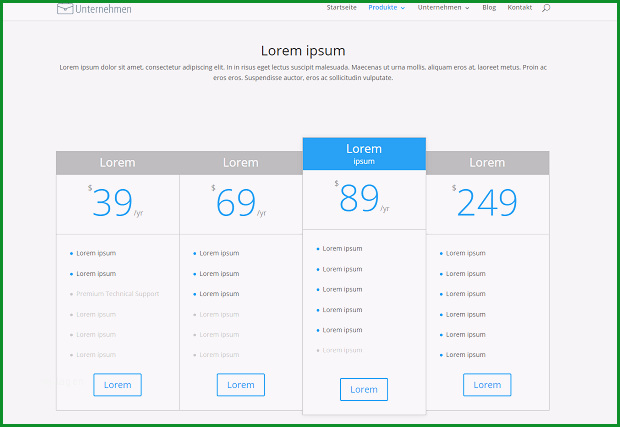Click the main Lorem ipsum page heading
Image resolution: width=620 pixels, height=427 pixels.
pos(303,51)
